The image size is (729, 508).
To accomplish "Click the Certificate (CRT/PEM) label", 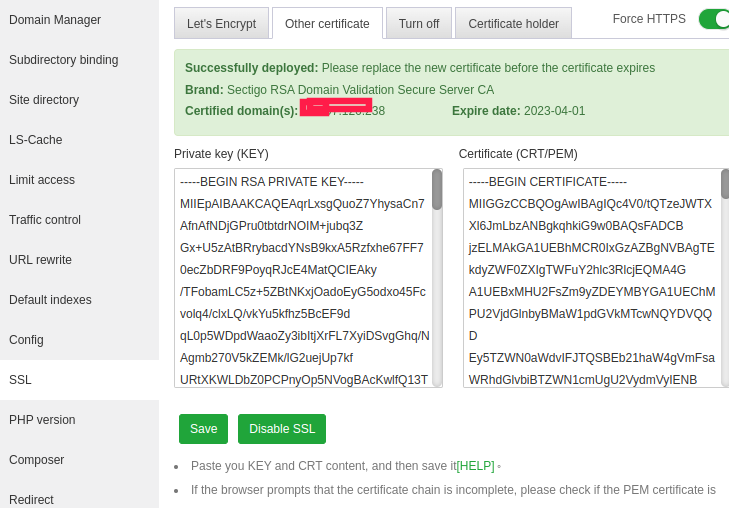I will pyautogui.click(x=518, y=154).
